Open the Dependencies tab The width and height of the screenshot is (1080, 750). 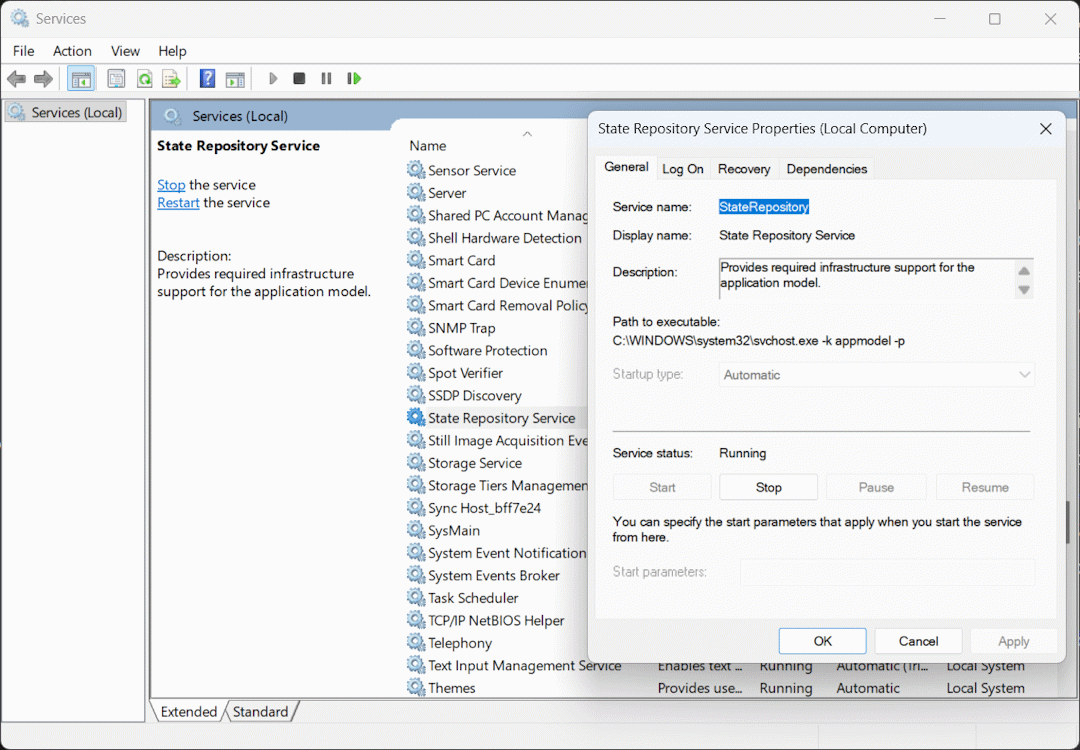pos(826,169)
